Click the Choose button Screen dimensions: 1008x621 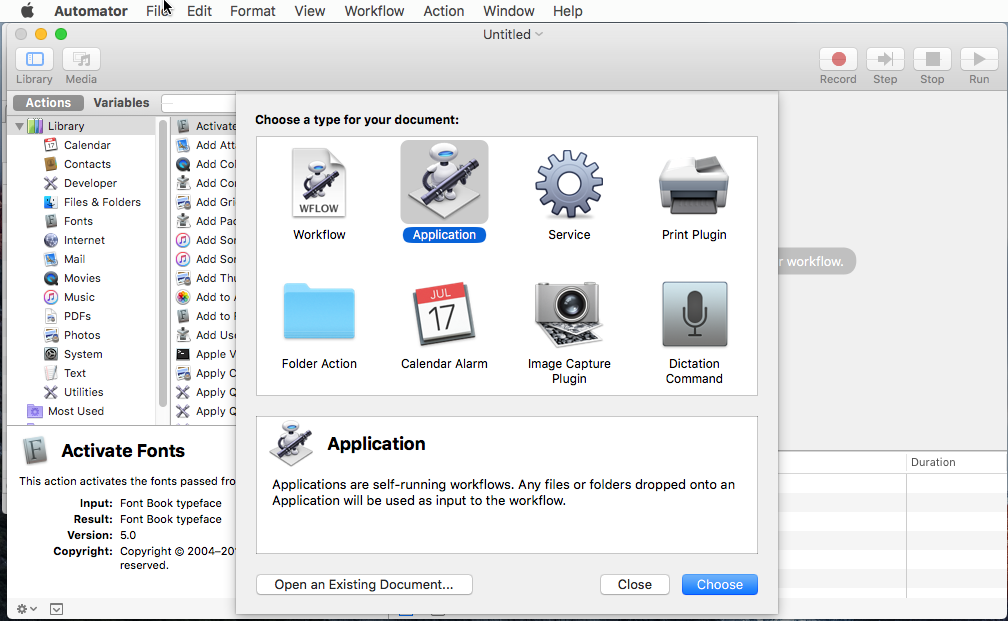719,584
